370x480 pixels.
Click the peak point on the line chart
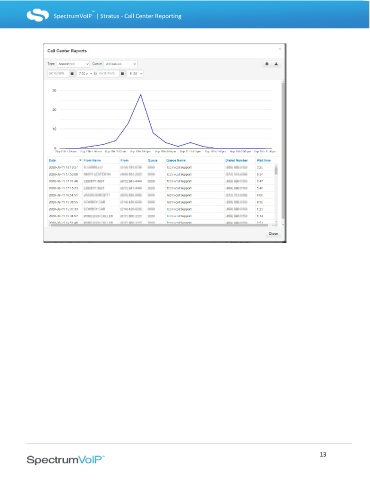(141, 95)
